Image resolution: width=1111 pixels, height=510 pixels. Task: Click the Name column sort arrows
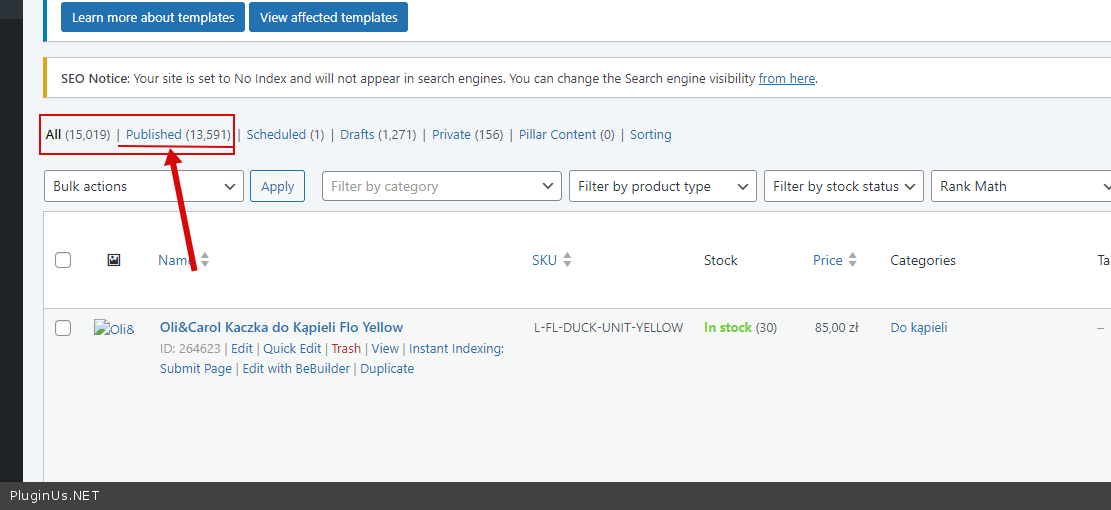(205, 260)
